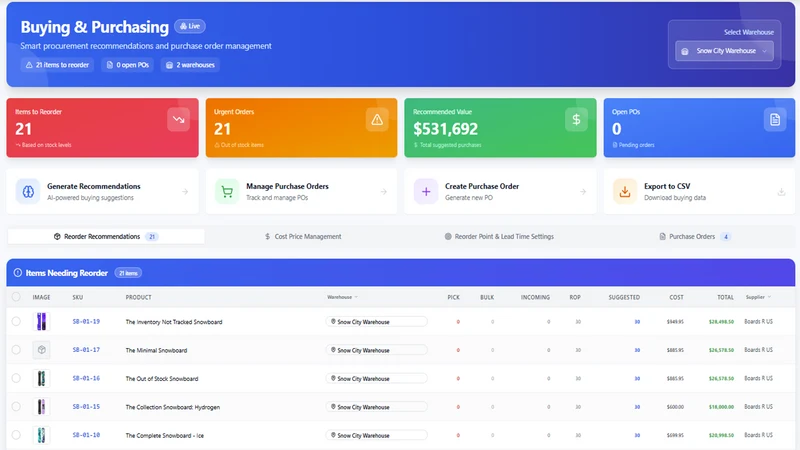Screen dimensions: 800x450
Task: Click the pin icon in SB-01-19 warehouse field
Action: (x=333, y=321)
